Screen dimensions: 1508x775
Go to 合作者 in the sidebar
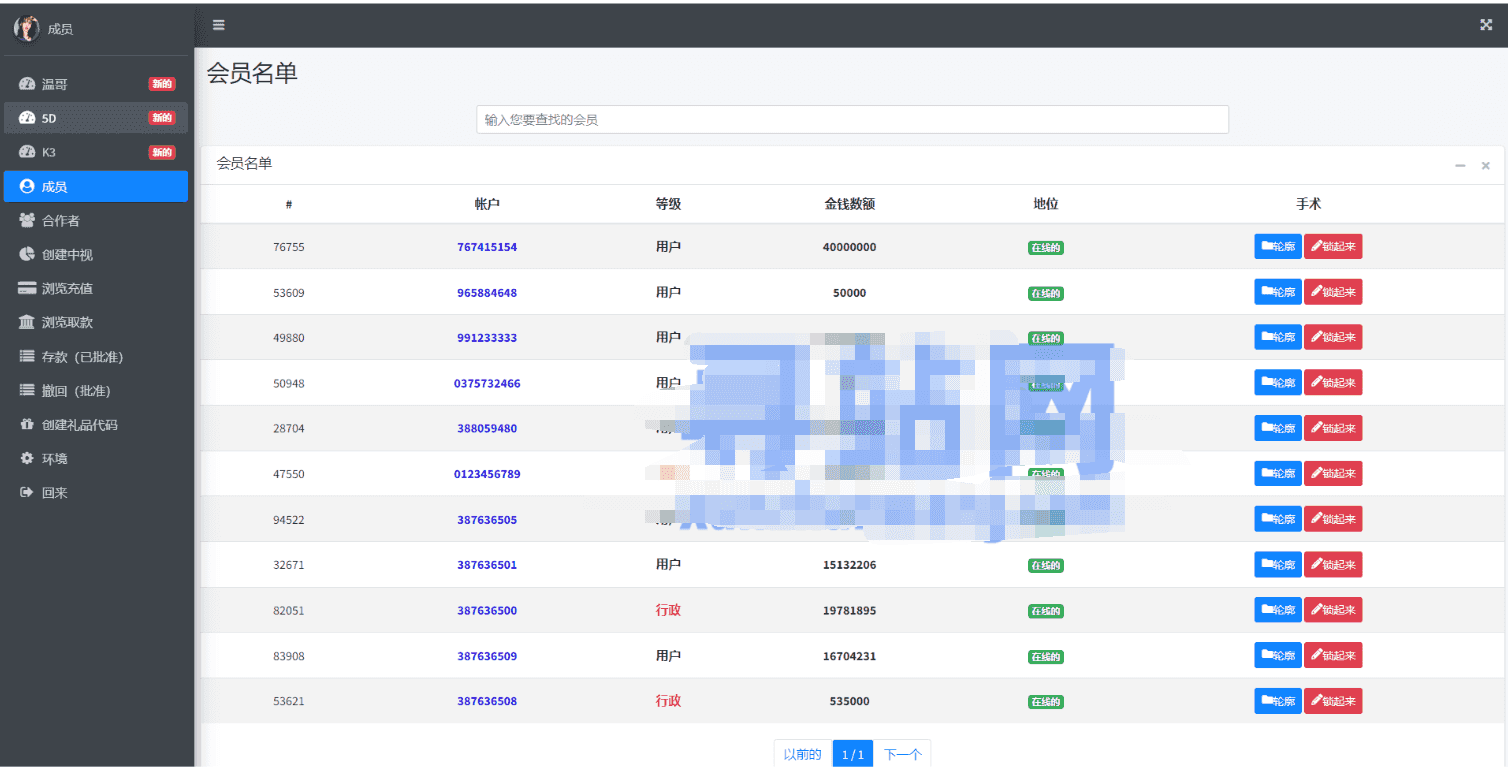[60, 221]
